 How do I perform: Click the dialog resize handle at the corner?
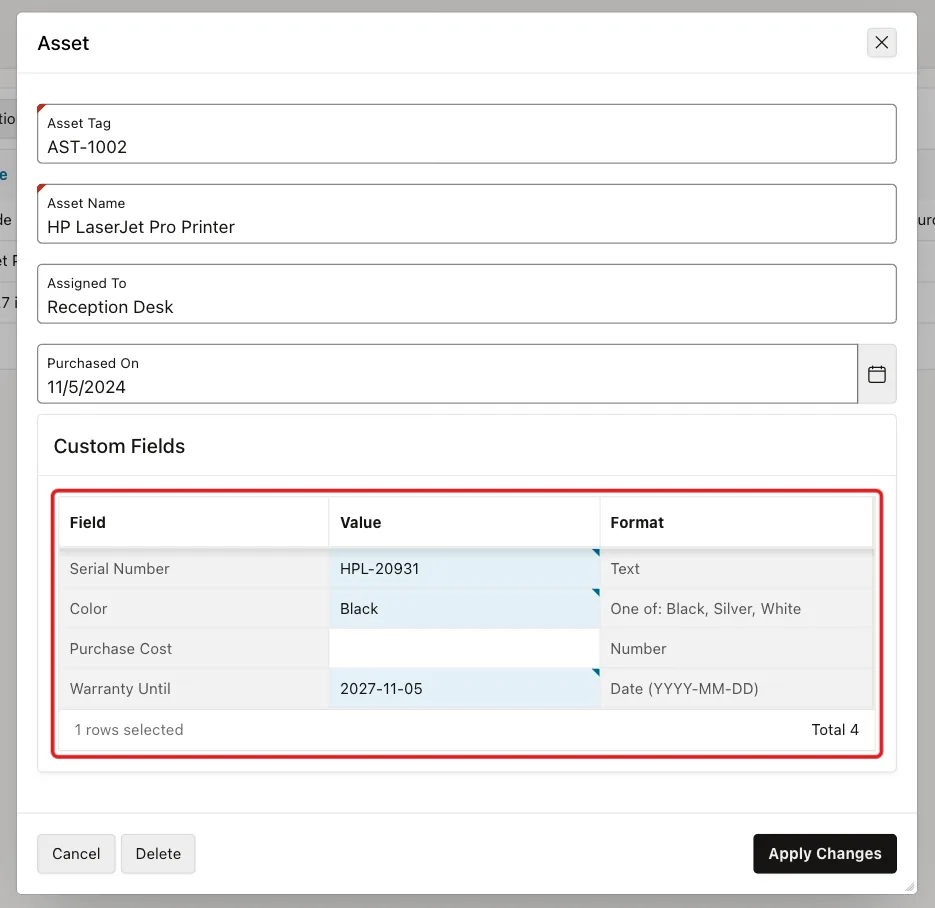pos(909,887)
